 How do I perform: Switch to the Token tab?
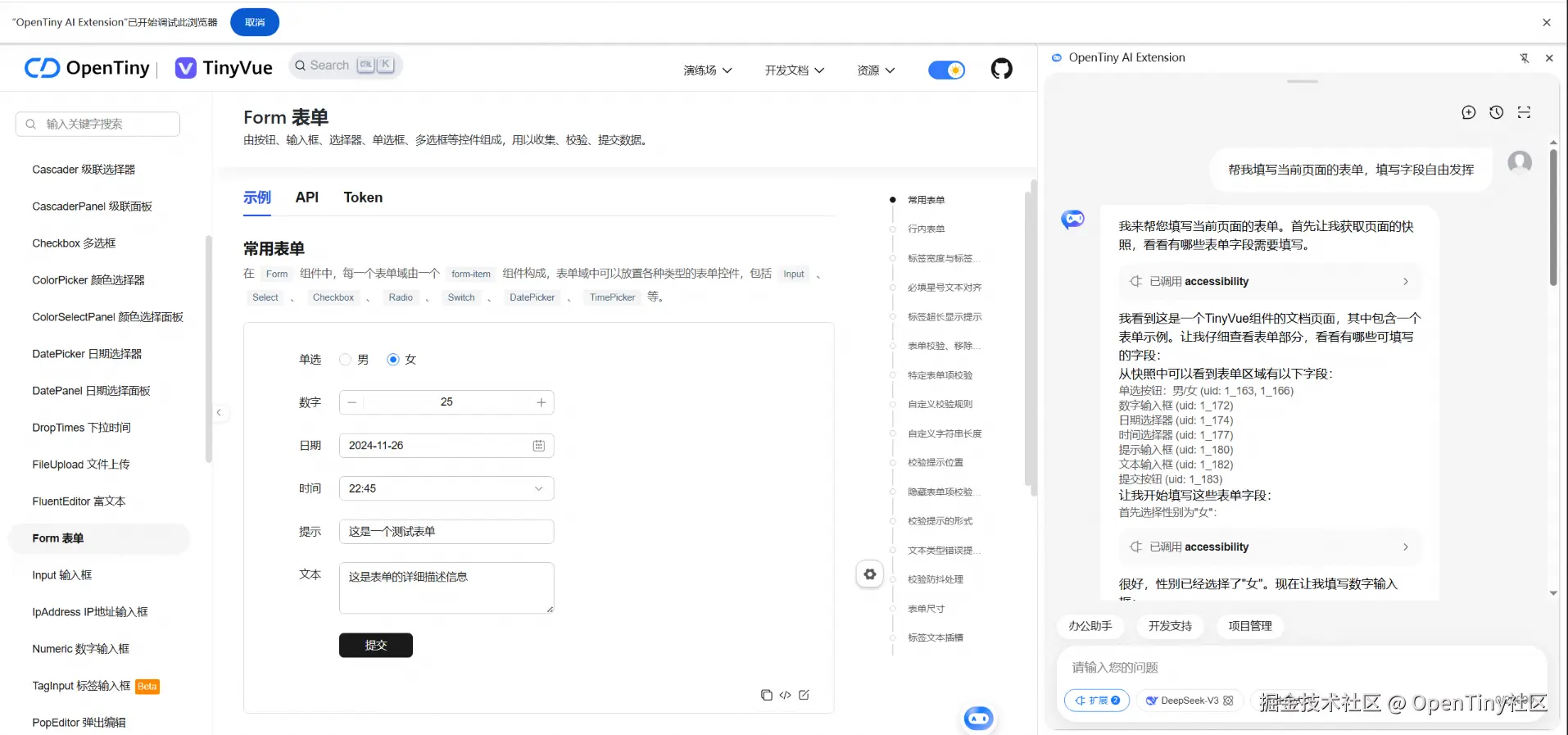click(x=363, y=197)
